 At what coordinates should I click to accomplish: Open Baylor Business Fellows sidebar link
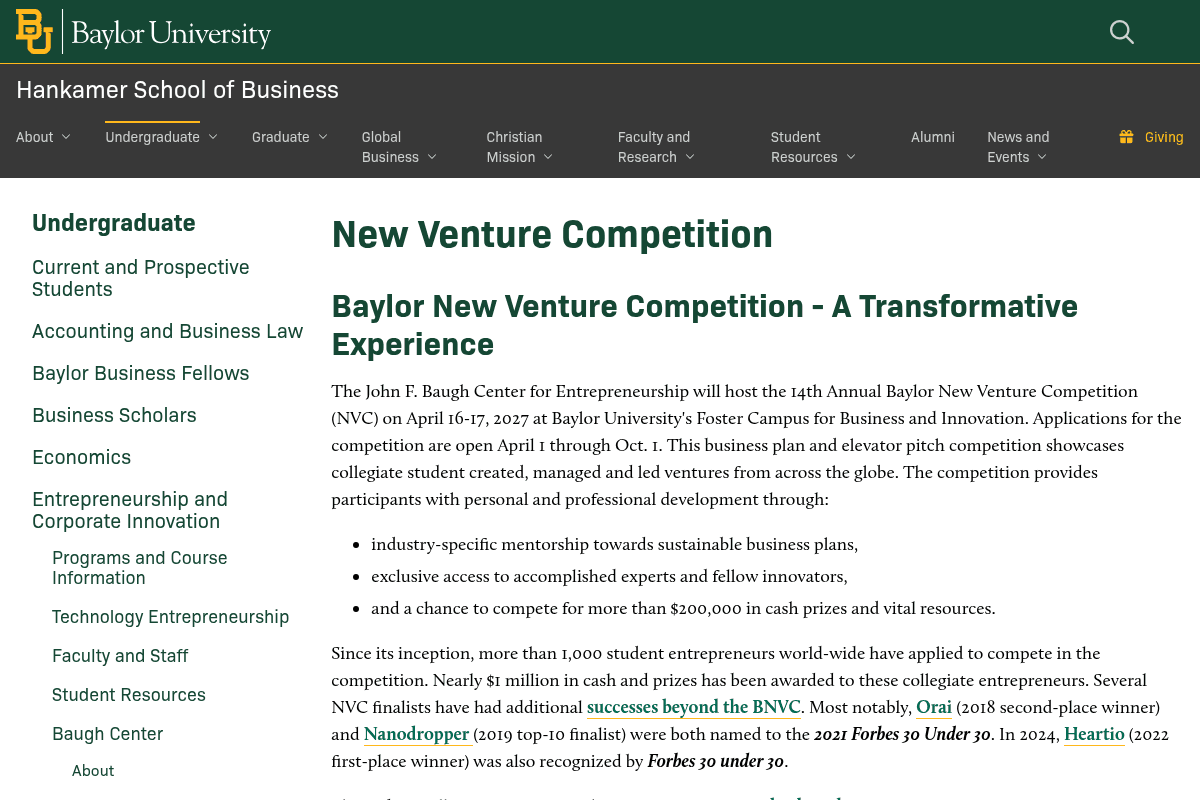click(x=141, y=373)
